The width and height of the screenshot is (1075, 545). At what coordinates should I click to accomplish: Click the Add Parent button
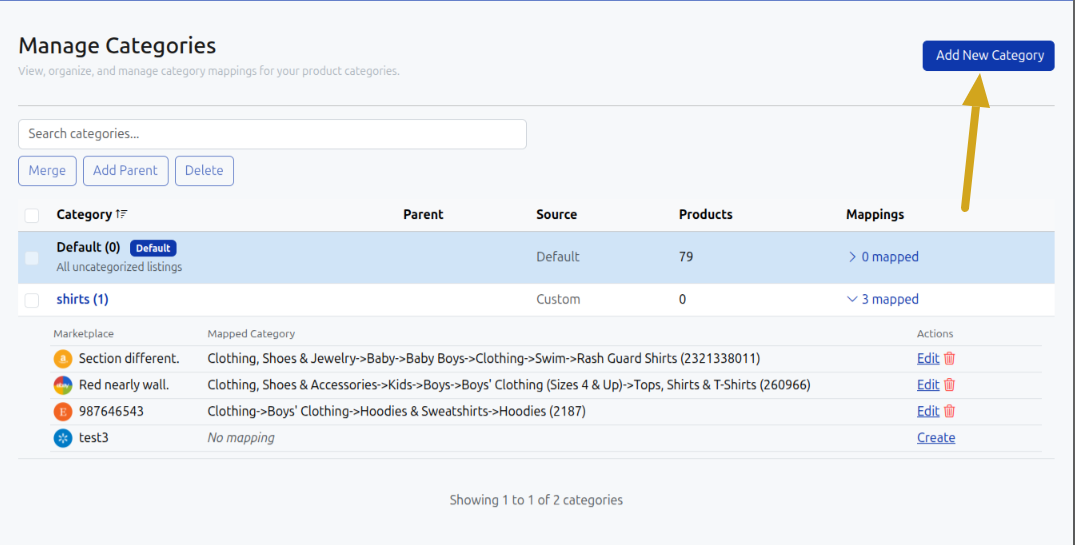(x=125, y=171)
